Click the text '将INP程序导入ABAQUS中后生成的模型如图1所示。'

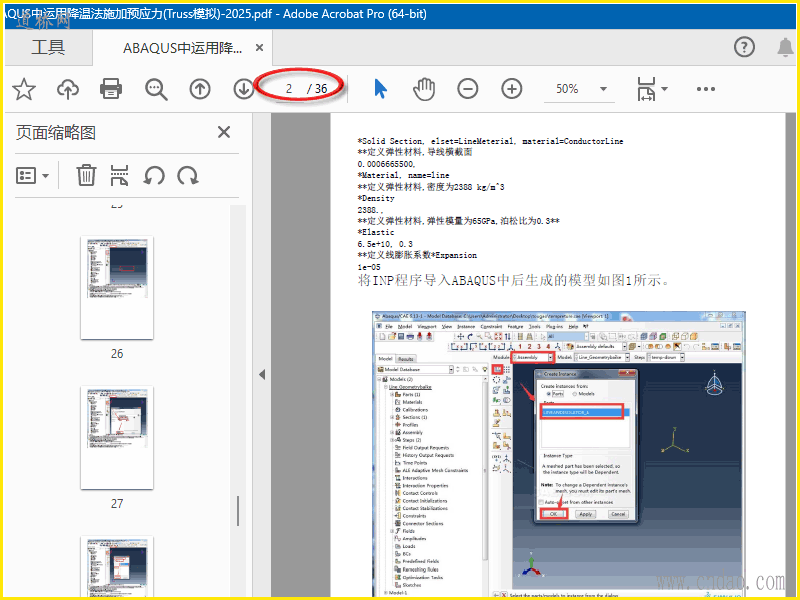[514, 280]
